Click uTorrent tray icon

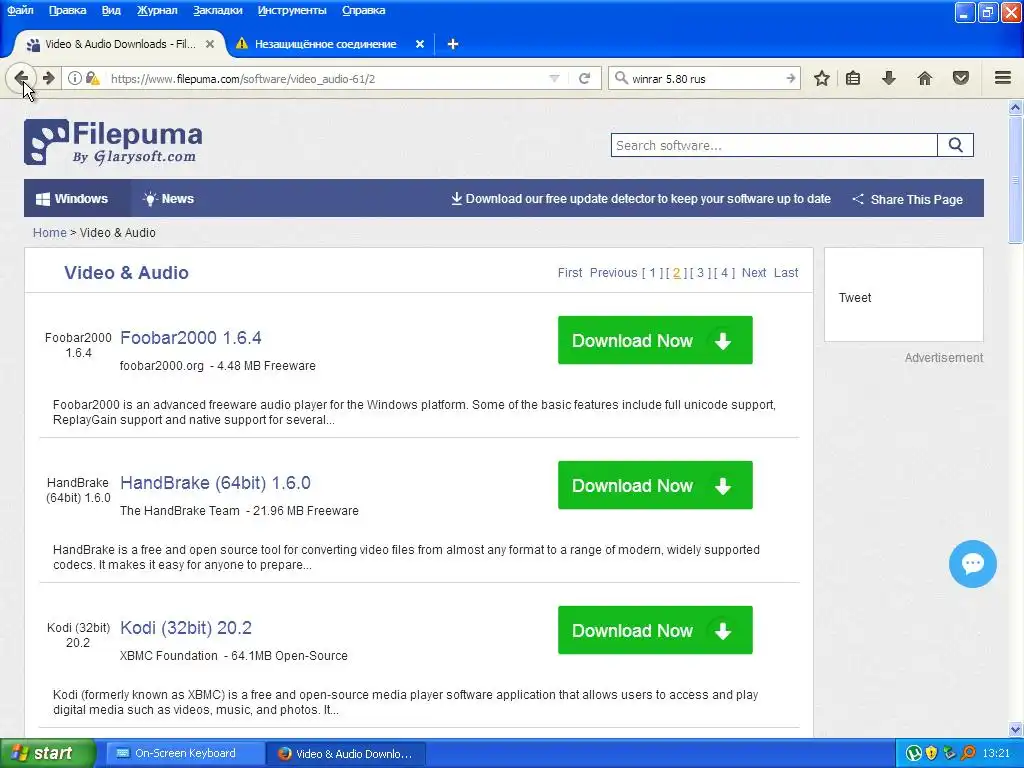click(x=914, y=754)
